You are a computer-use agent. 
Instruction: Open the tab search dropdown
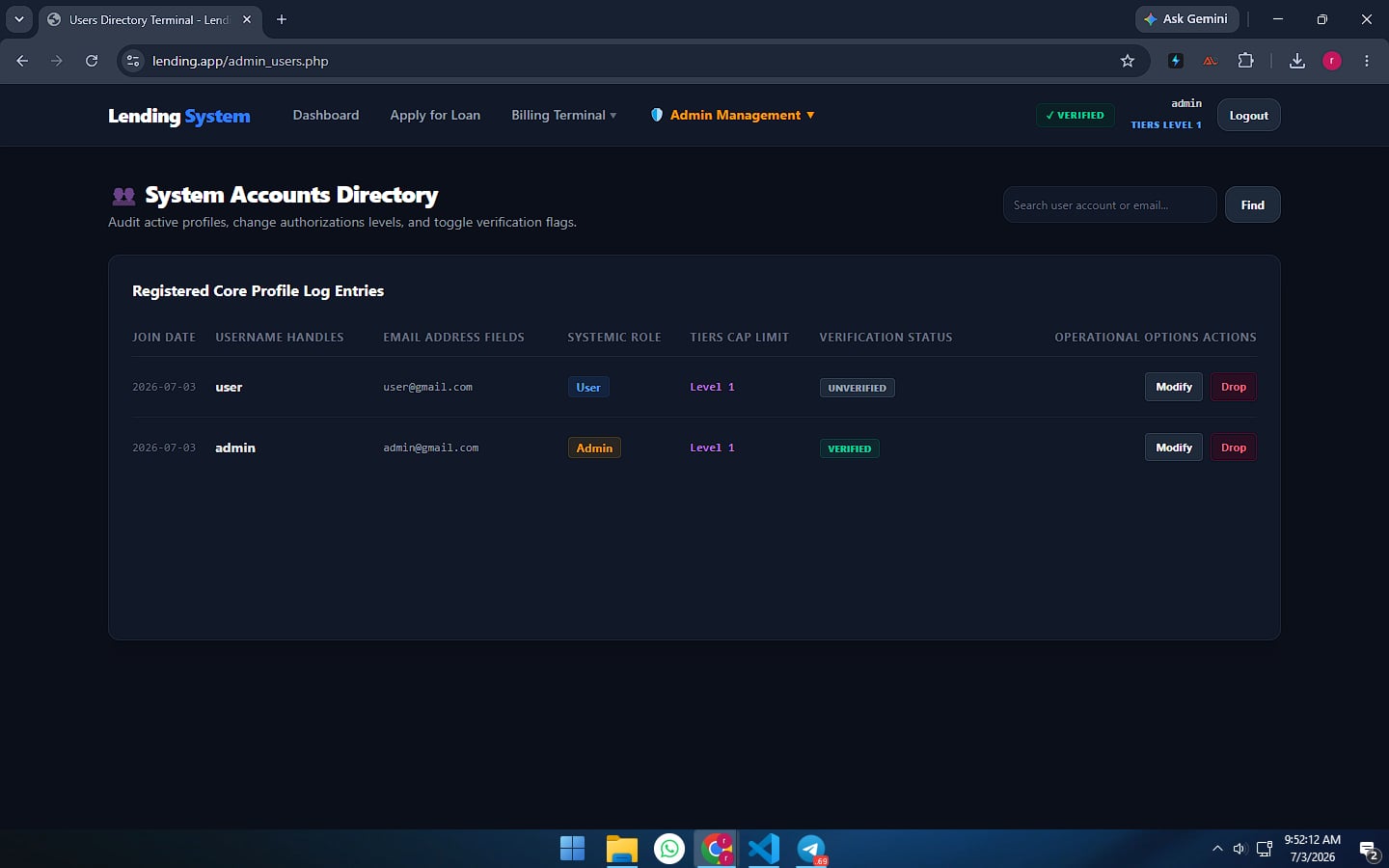[19, 19]
